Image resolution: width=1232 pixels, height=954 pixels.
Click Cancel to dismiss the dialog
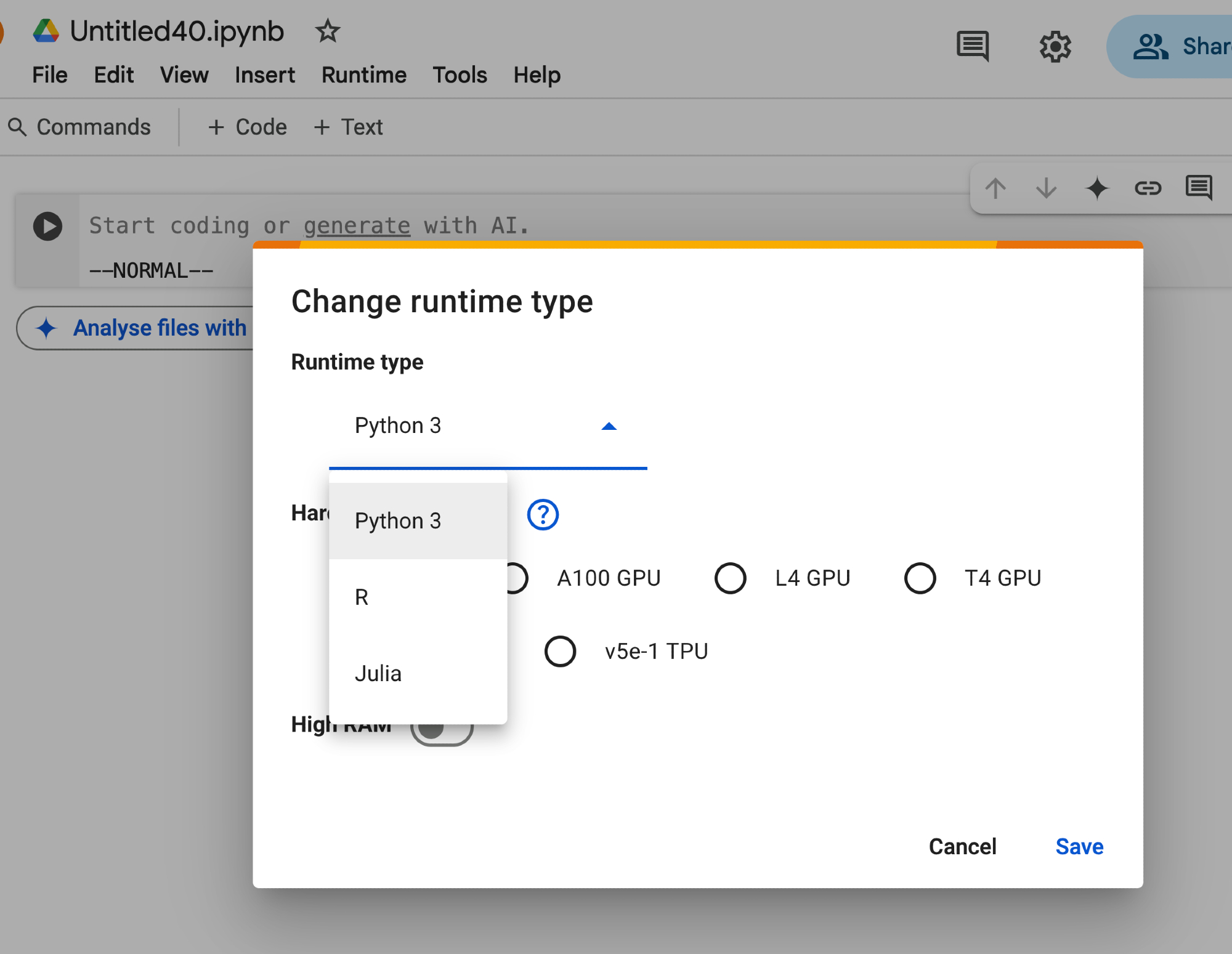(x=962, y=846)
